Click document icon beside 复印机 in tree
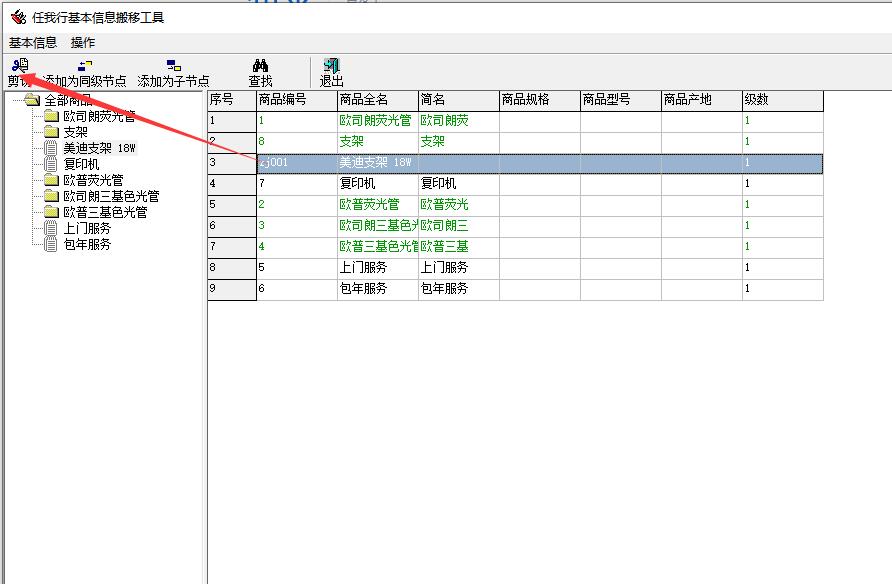The height and width of the screenshot is (584, 892). click(x=51, y=164)
